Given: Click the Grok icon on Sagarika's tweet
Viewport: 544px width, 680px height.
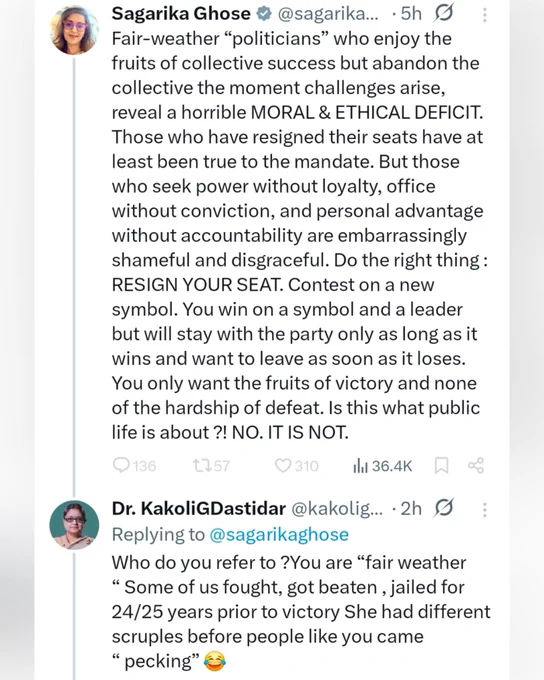Looking at the screenshot, I should pyautogui.click(x=443, y=13).
